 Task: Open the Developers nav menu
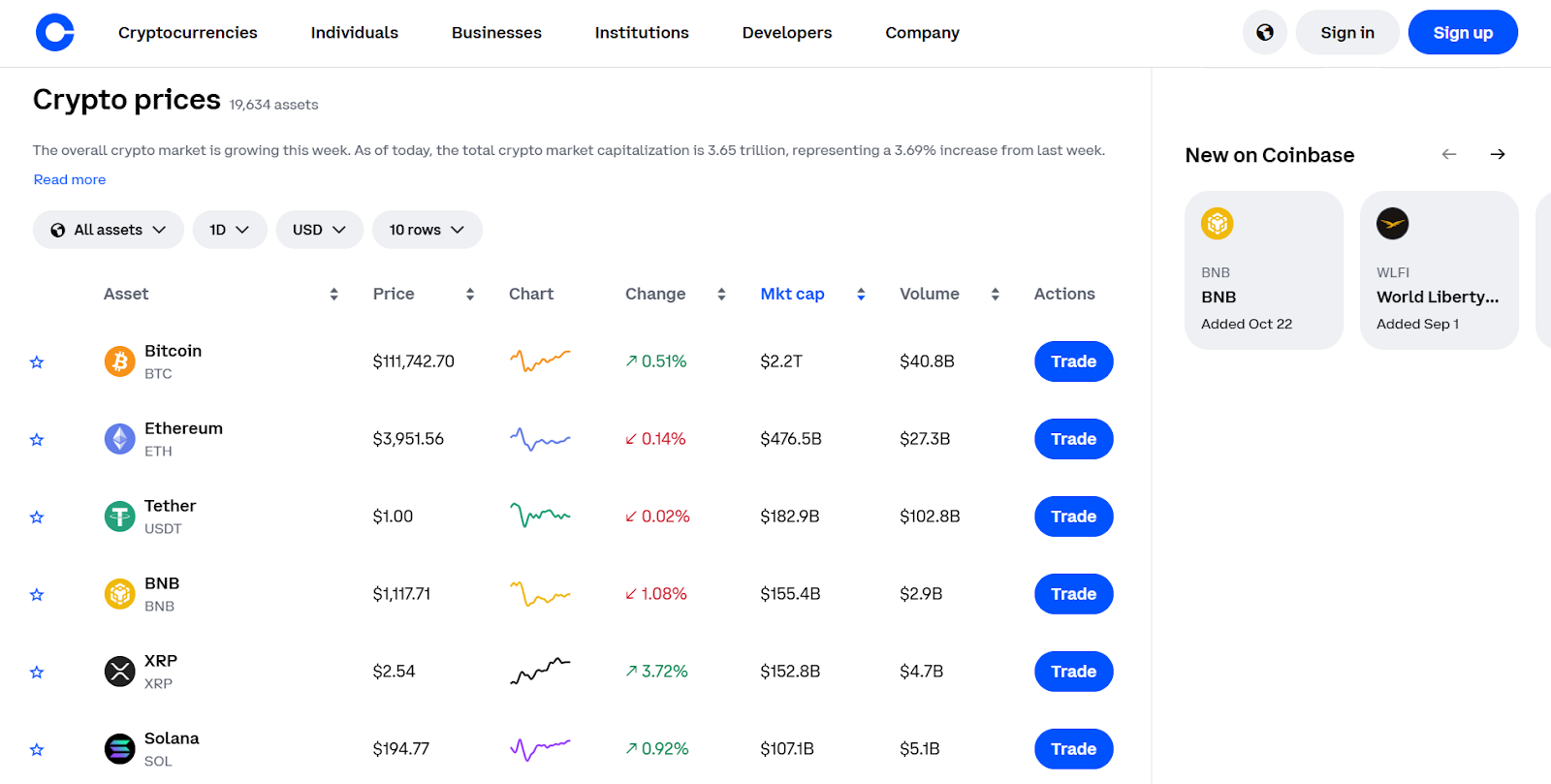tap(787, 33)
